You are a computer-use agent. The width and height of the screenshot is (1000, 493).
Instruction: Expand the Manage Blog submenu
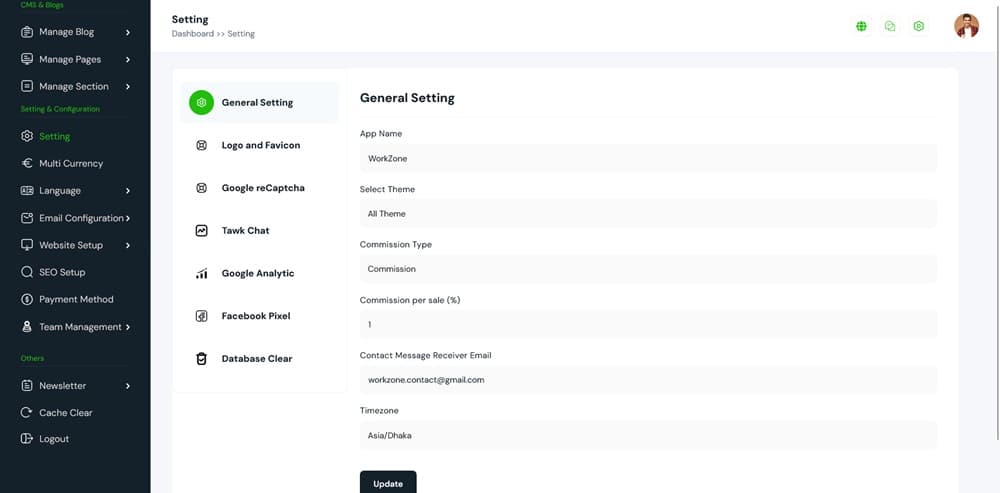(x=128, y=32)
